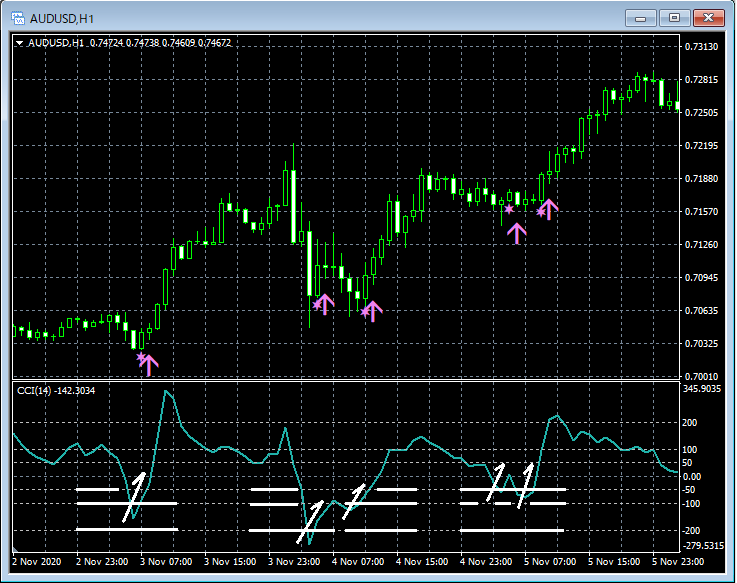Select the pink arrow under the 4 Nov 07:00 candles
Image resolution: width=737 pixels, height=583 pixels.
[x=372, y=310]
